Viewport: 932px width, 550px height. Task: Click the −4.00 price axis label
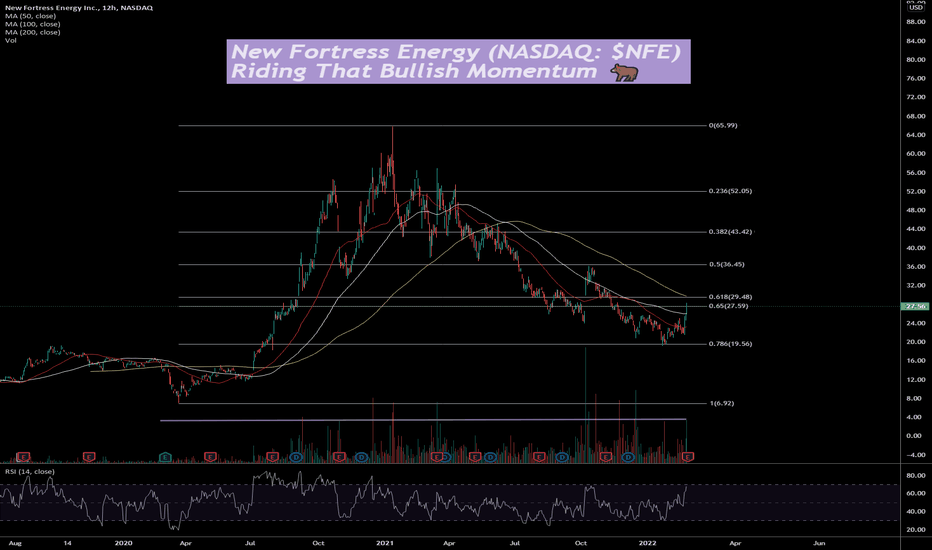[915, 455]
